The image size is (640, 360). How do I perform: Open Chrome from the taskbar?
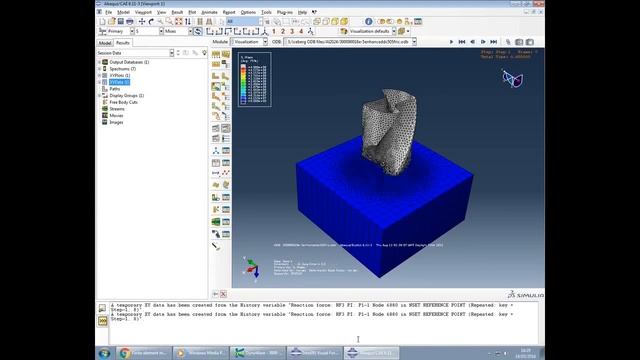143,353
